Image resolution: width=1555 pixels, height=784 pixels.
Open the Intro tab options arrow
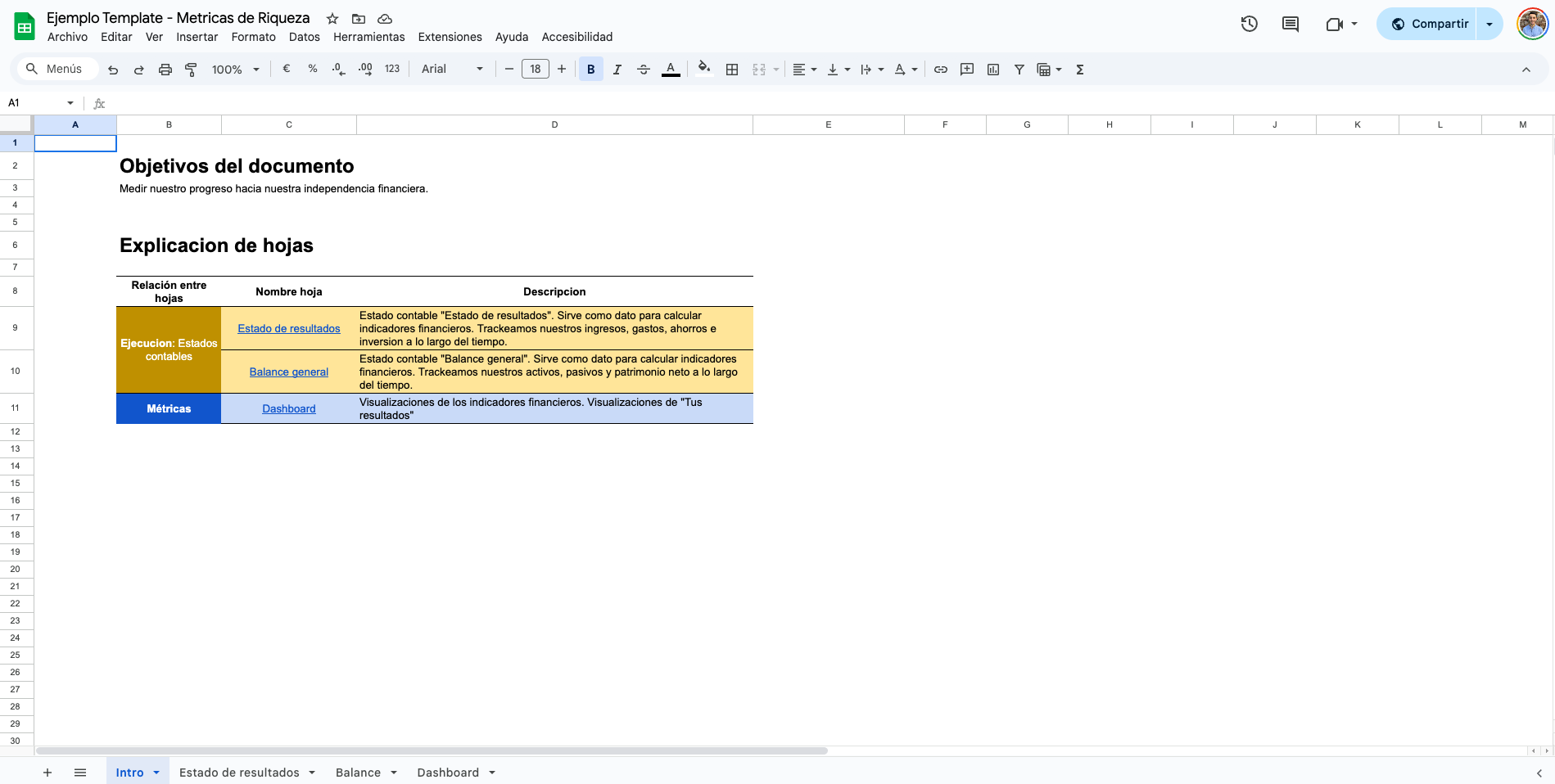pyautogui.click(x=156, y=773)
